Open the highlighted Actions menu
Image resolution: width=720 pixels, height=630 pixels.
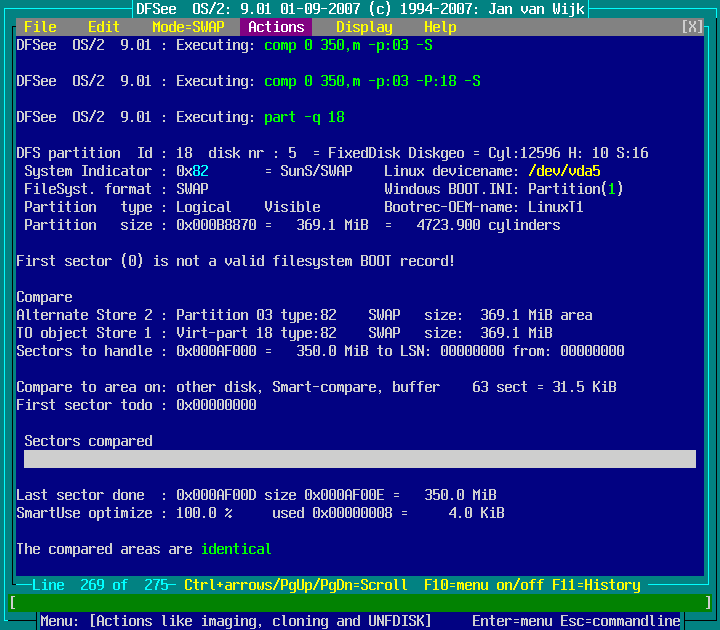coord(276,27)
